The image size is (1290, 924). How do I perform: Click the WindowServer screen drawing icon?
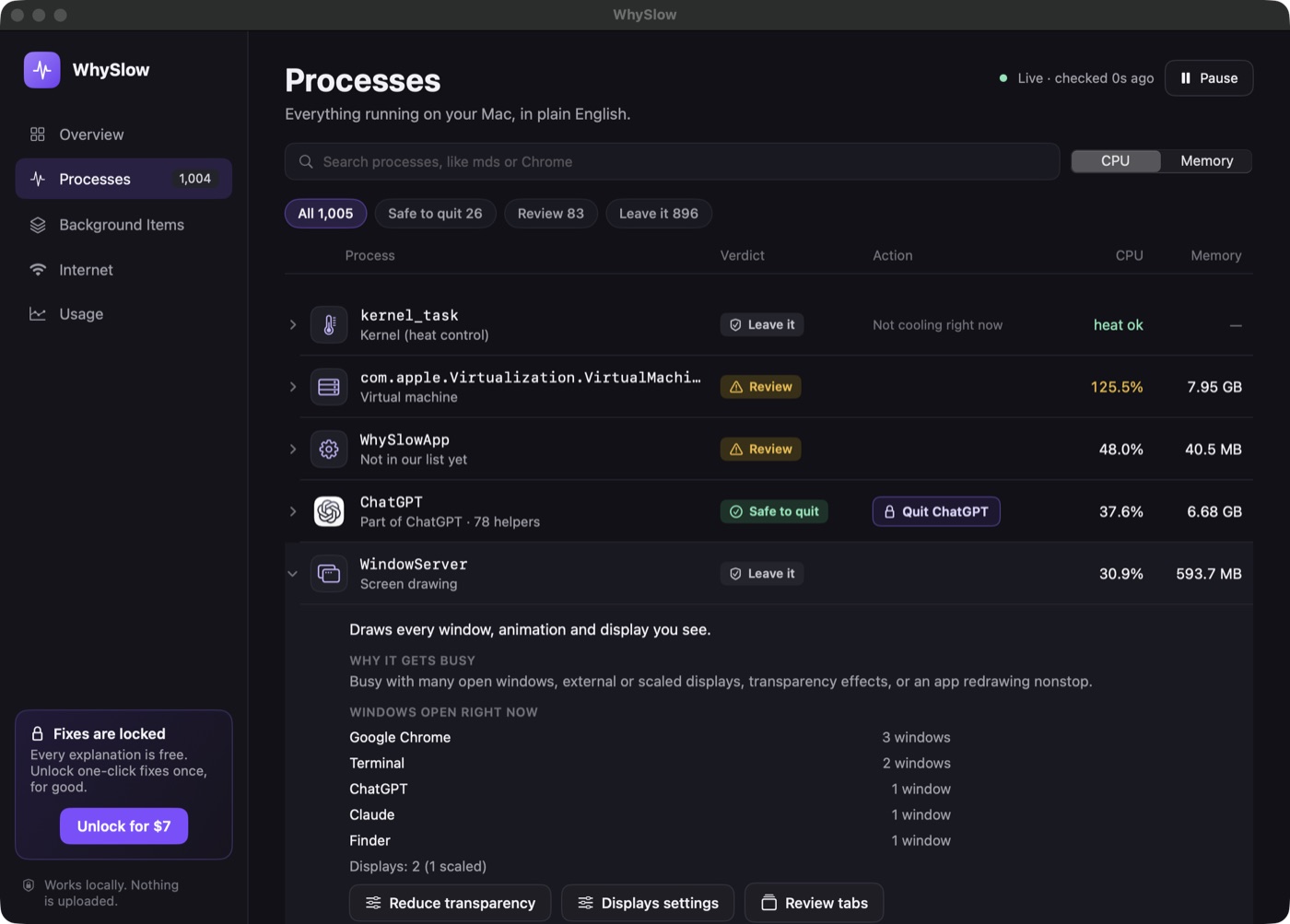click(x=329, y=573)
